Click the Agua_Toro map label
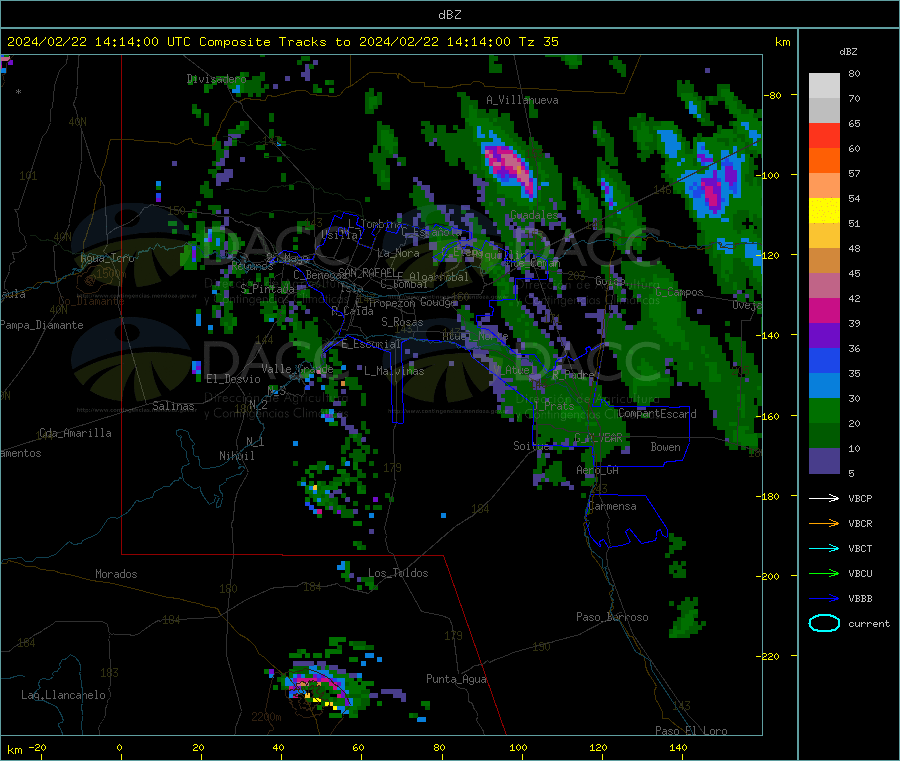The image size is (900, 761). point(107,258)
